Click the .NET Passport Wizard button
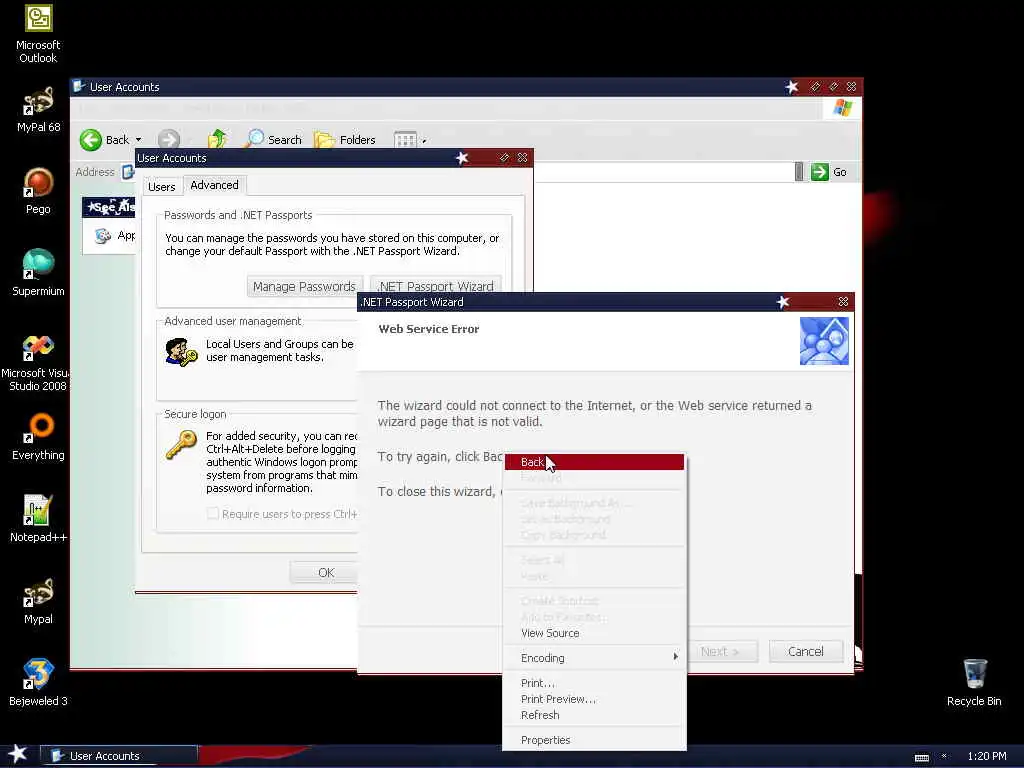 [436, 286]
